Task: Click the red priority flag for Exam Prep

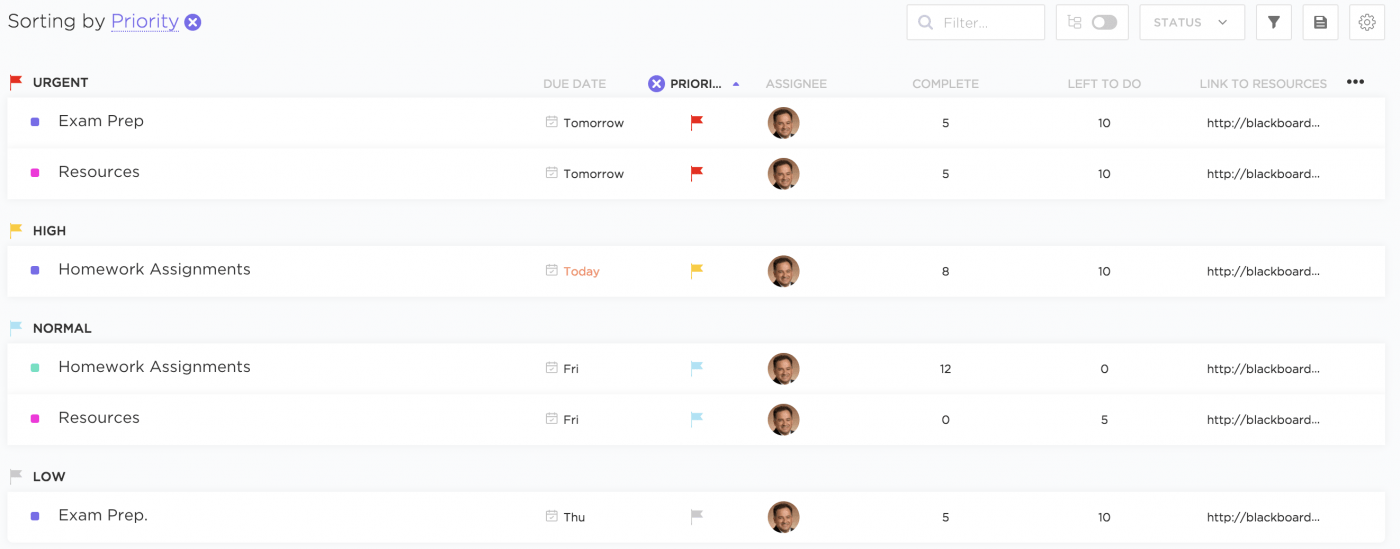Action: pos(697,123)
